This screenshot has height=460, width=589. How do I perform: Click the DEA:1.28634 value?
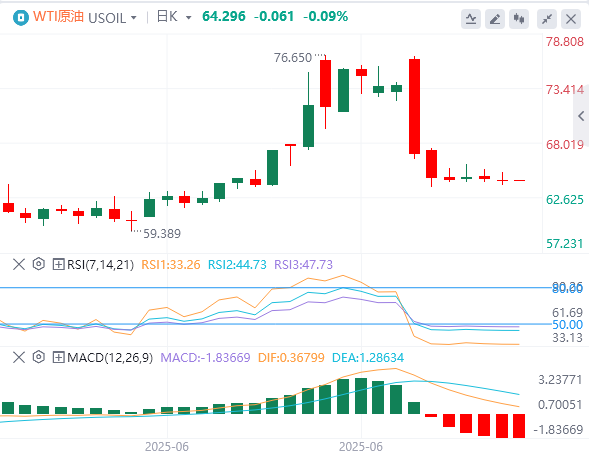[368, 357]
